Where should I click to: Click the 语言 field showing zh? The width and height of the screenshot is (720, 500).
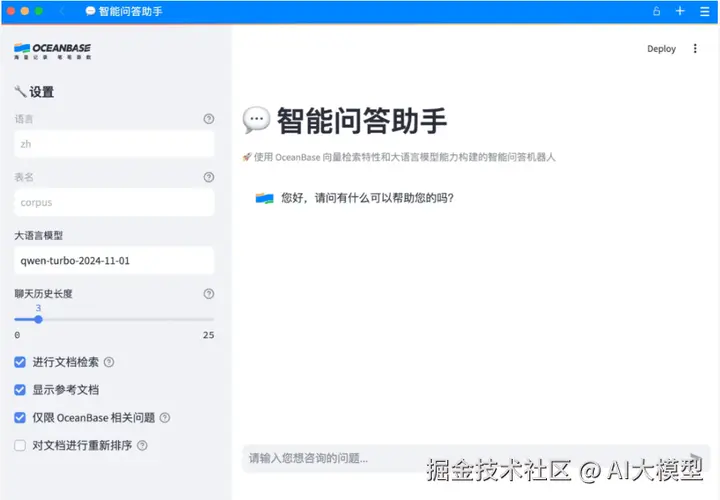[114, 144]
